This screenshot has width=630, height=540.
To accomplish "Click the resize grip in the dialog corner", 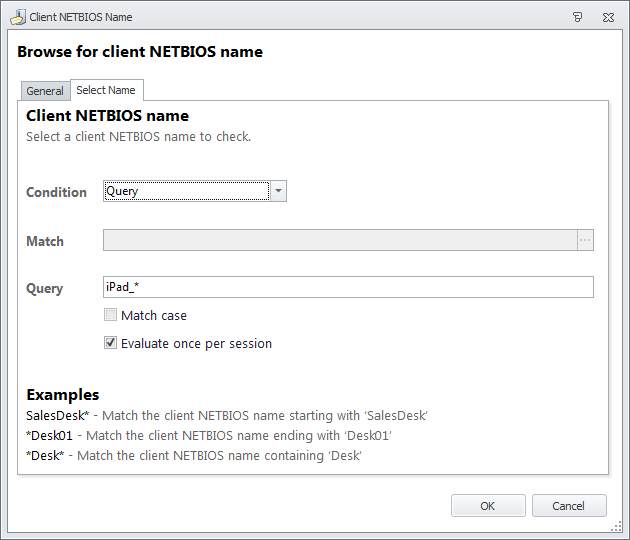I will 616,527.
